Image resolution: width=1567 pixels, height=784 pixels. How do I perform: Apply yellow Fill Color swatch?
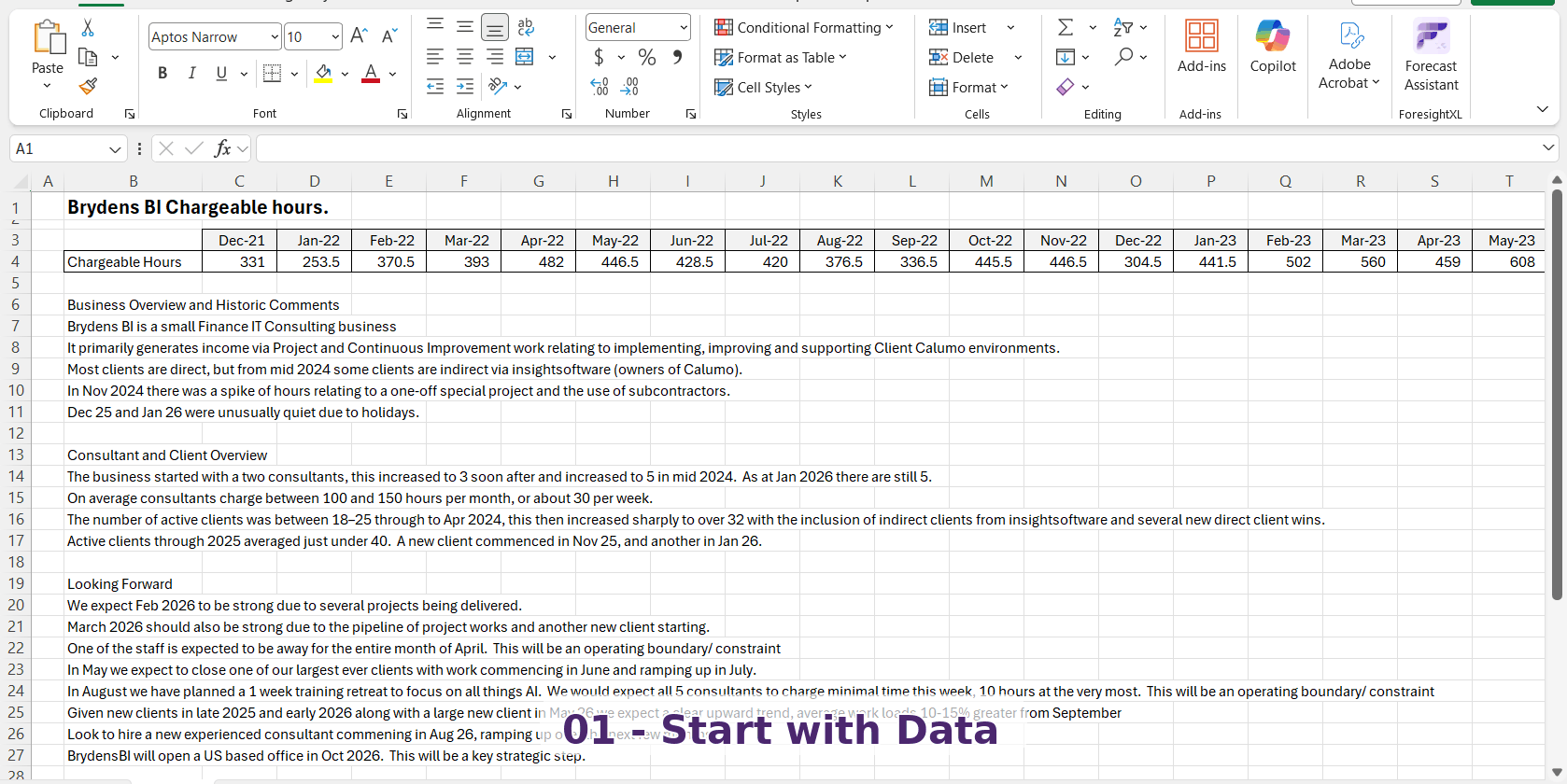(323, 73)
